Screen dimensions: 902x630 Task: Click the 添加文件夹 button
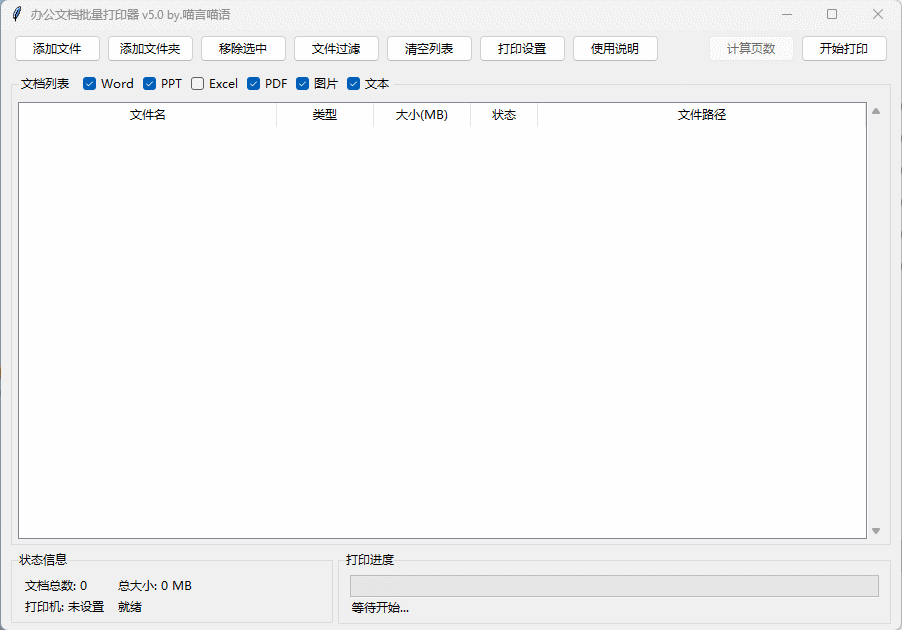point(150,49)
